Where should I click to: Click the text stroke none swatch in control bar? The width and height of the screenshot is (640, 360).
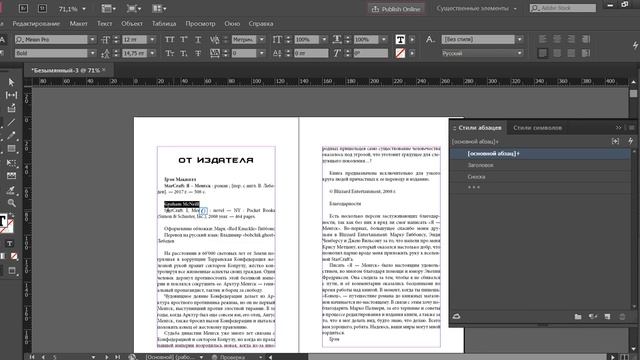(400, 53)
